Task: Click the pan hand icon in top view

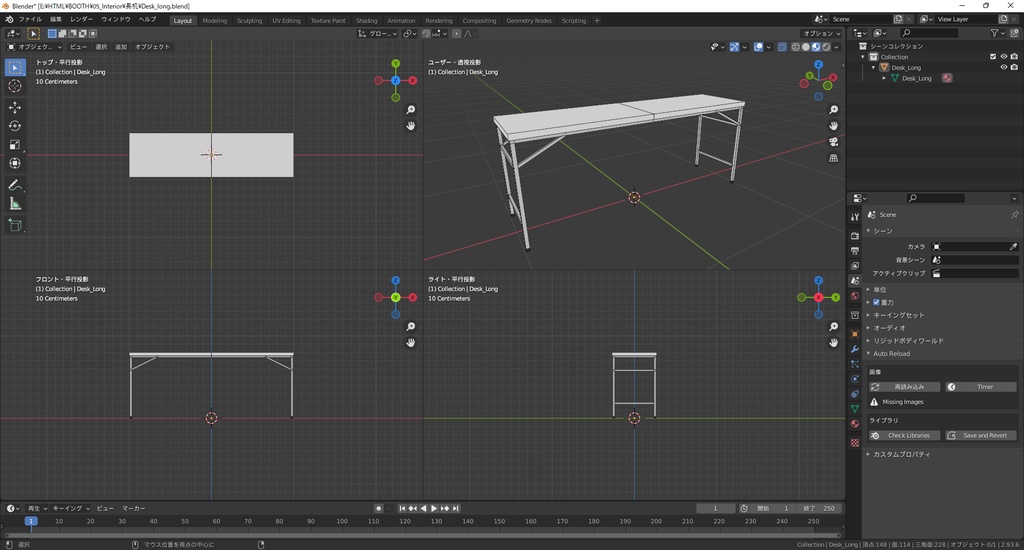Action: coord(411,126)
